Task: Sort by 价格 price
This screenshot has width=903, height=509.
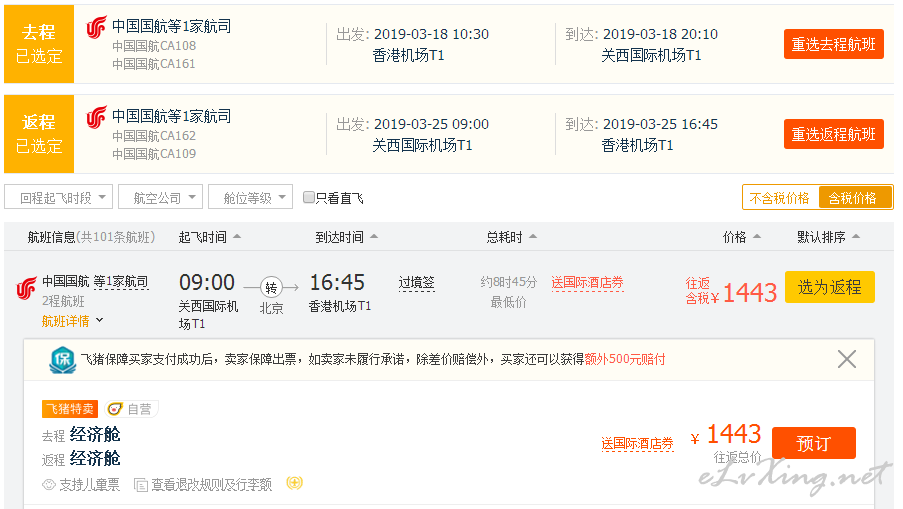Action: (742, 237)
